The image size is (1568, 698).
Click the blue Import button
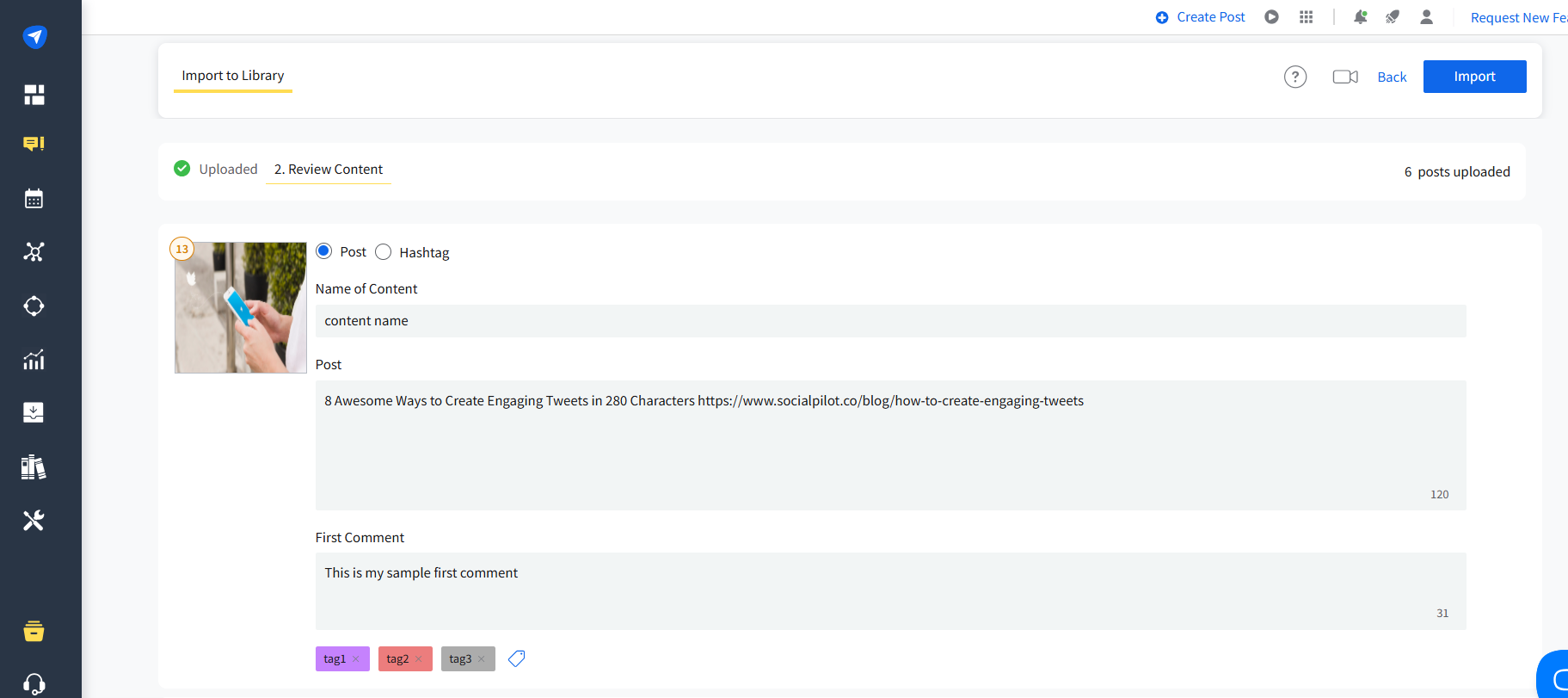point(1474,77)
